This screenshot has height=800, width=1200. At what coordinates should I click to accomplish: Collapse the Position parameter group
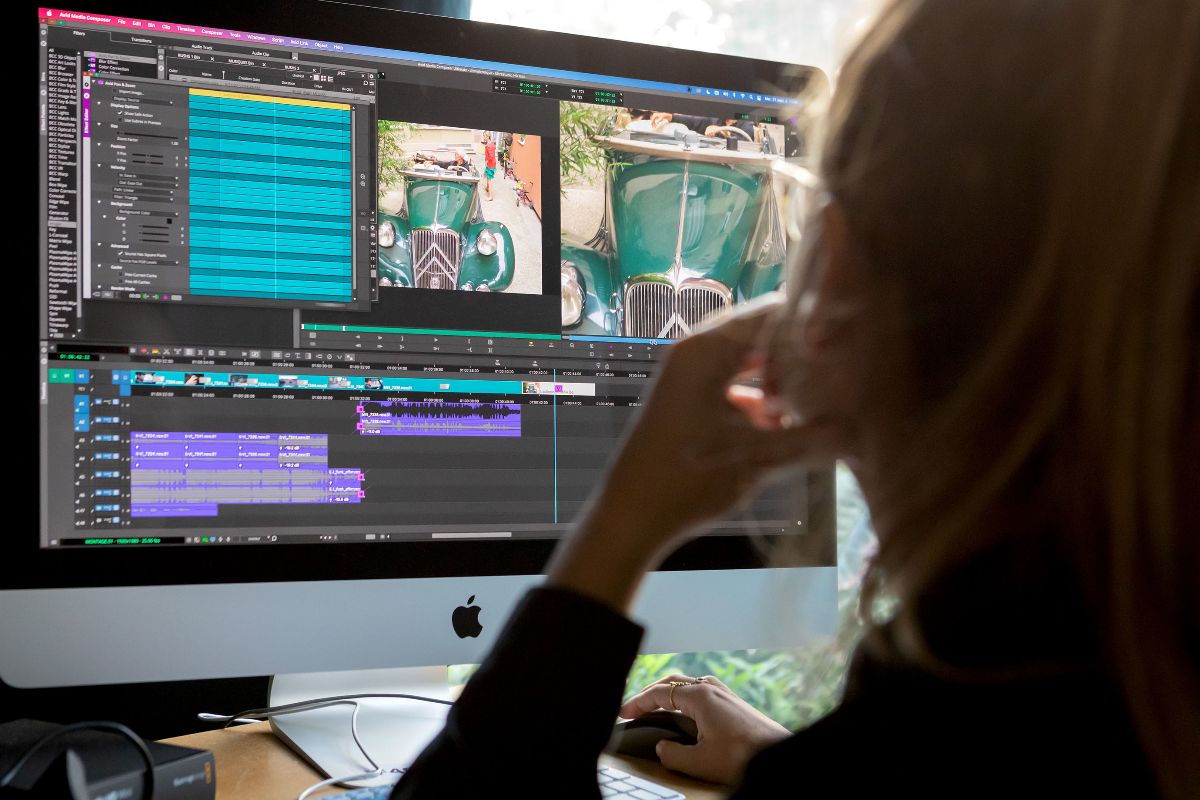click(99, 145)
